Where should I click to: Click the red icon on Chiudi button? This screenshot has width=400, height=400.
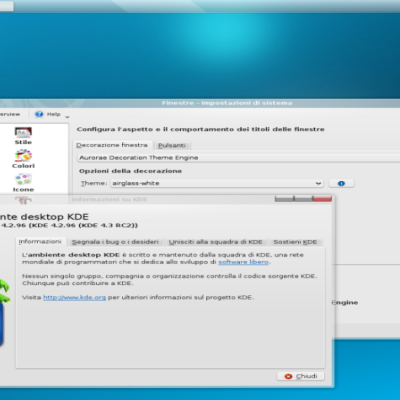pyautogui.click(x=288, y=376)
